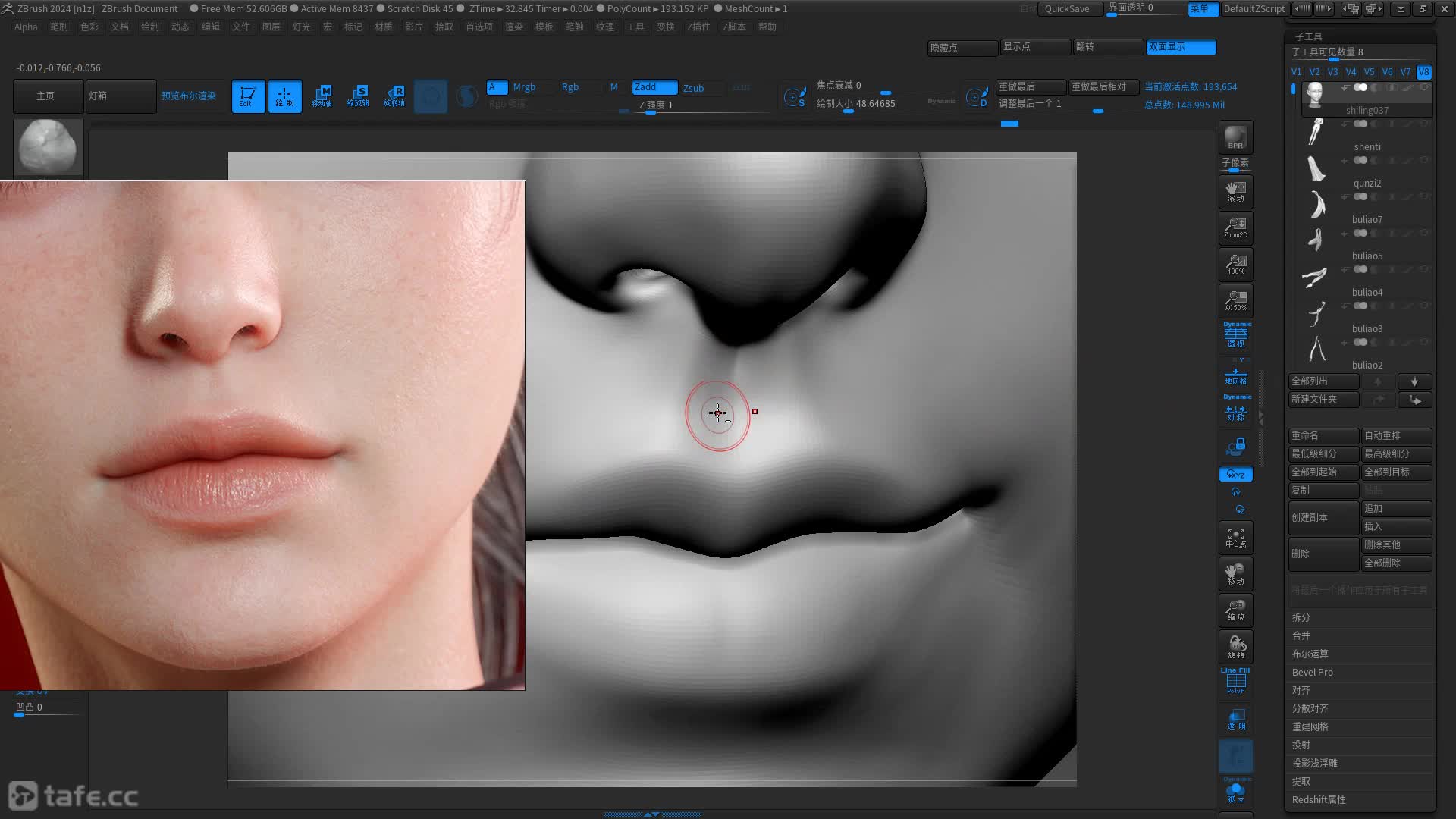This screenshot has height=819, width=1456.
Task: Open the 笔刷 (Brush) menu
Action: click(x=58, y=27)
